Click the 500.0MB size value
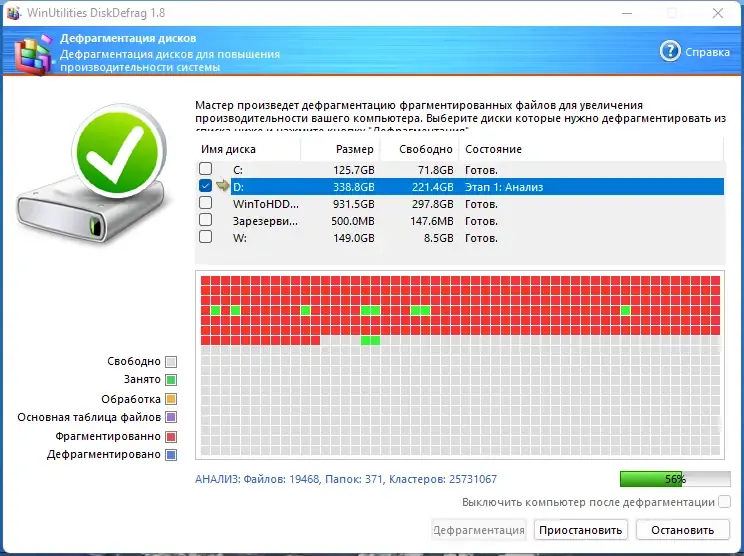Screen dimensions: 744x556 353,221
